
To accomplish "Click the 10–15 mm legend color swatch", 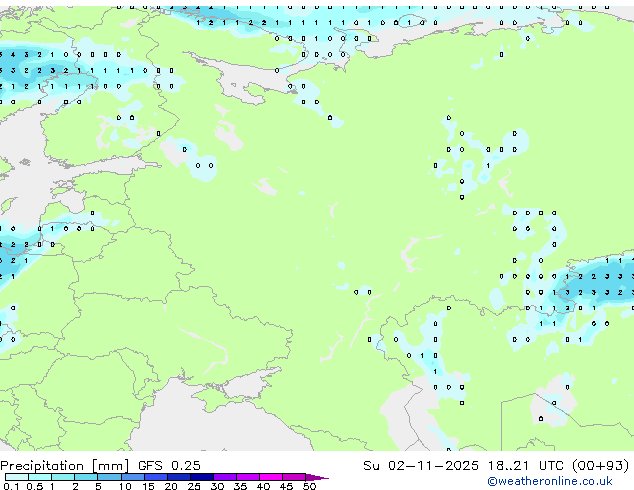I will click(133, 477).
